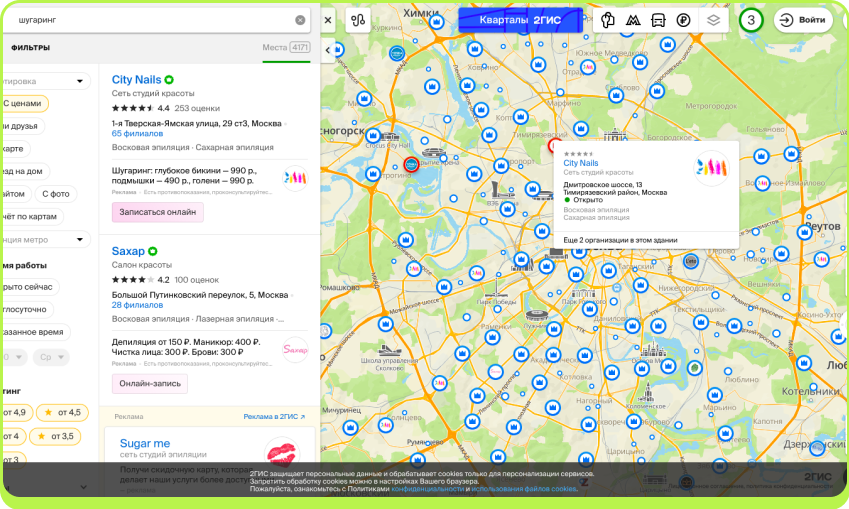Open the Реклама в 2ГИС link
This screenshot has width=849, height=509.
[274, 416]
